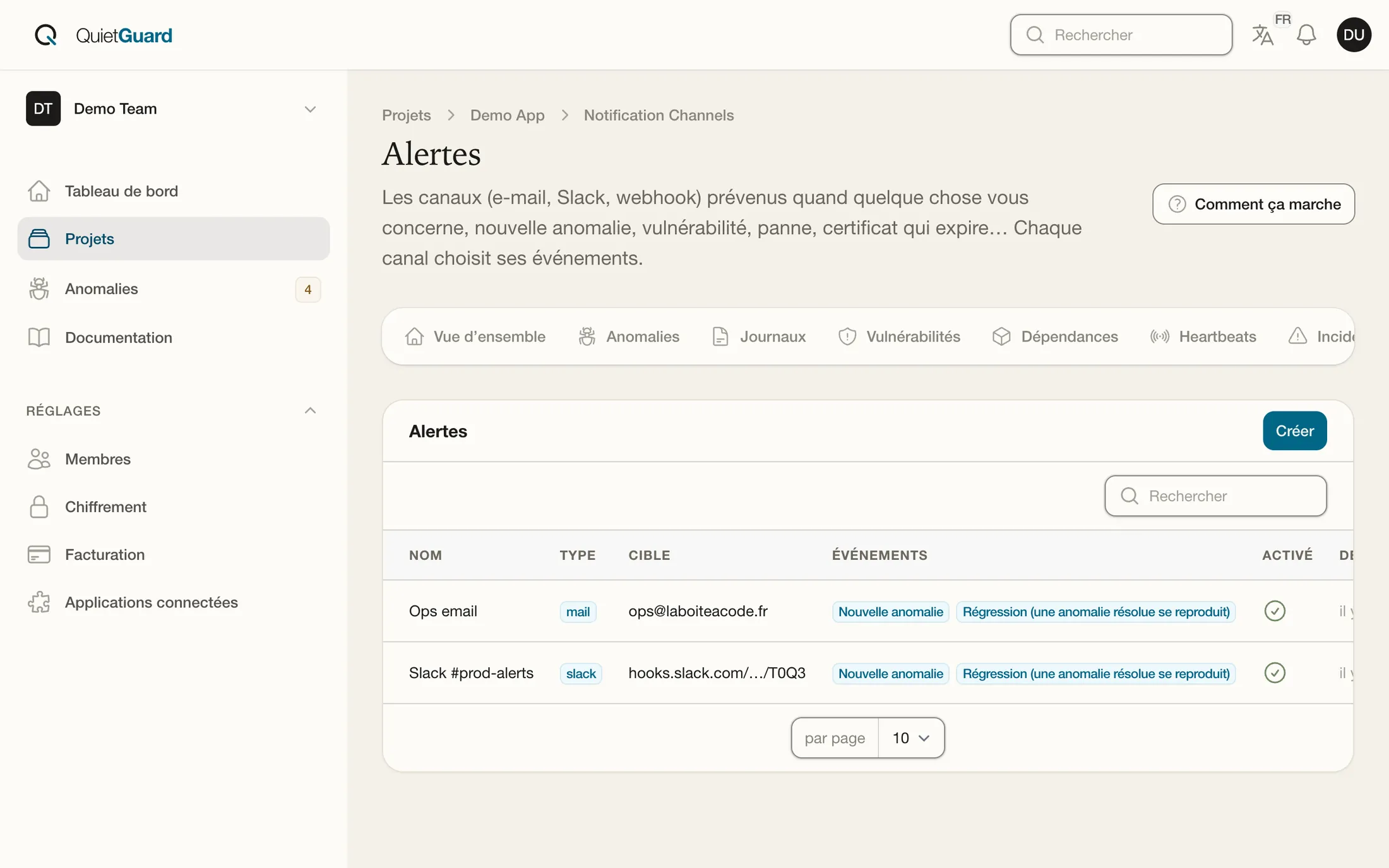Go to Projets breadcrumb link

(x=406, y=115)
